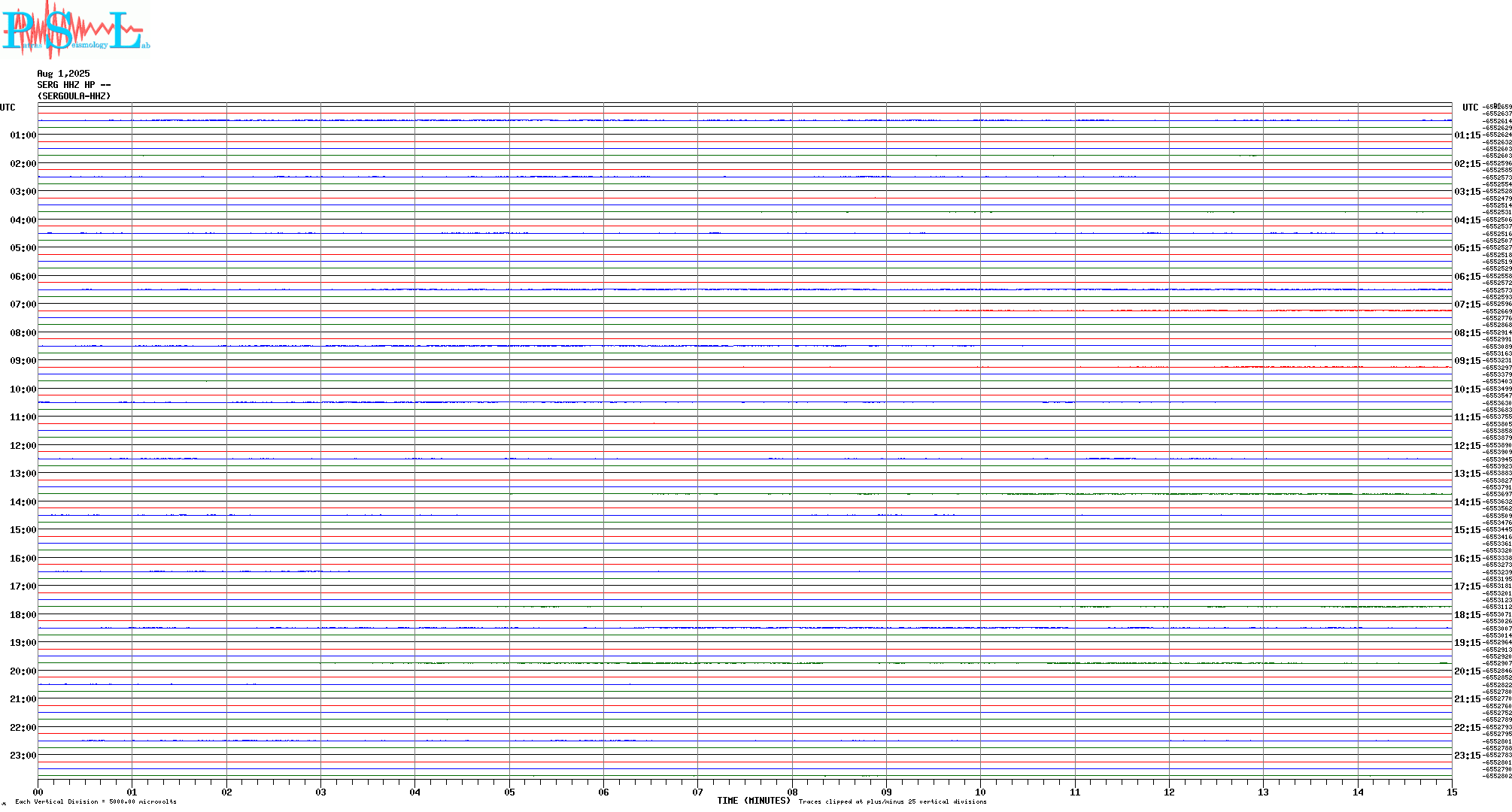The width and height of the screenshot is (1512, 812).
Task: Click minute 08 on the time axis
Action: tap(792, 792)
